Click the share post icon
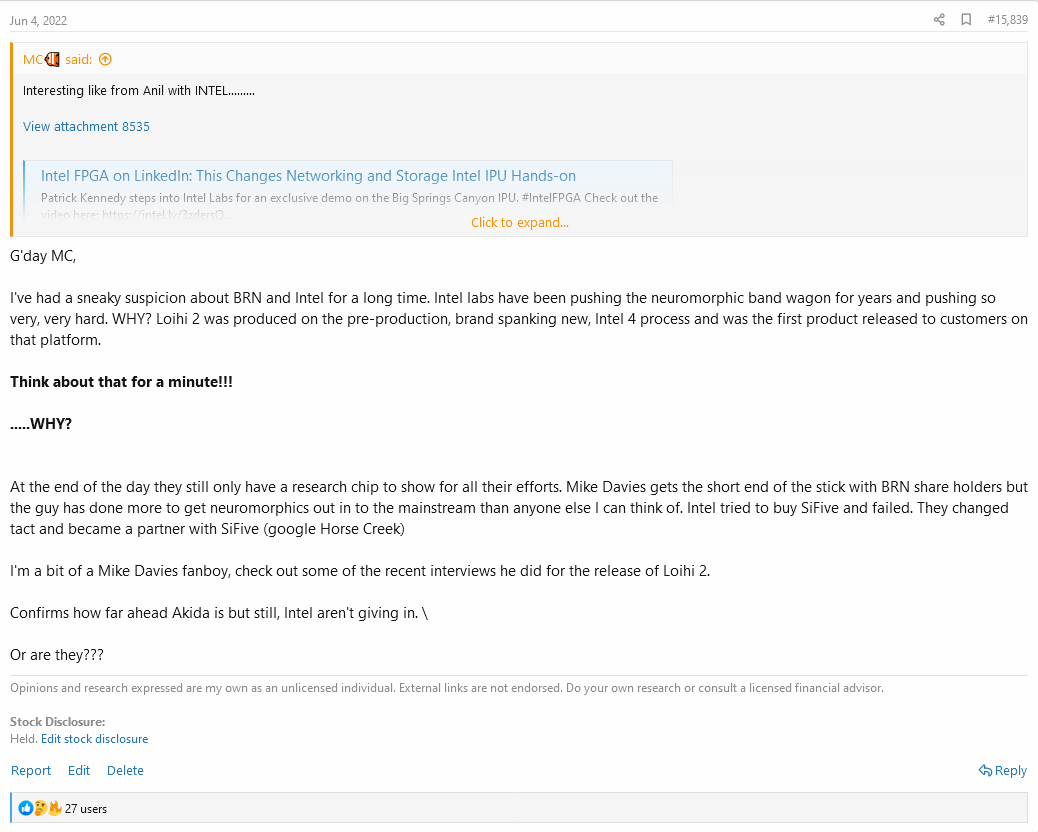This screenshot has width=1038, height=832. click(939, 20)
